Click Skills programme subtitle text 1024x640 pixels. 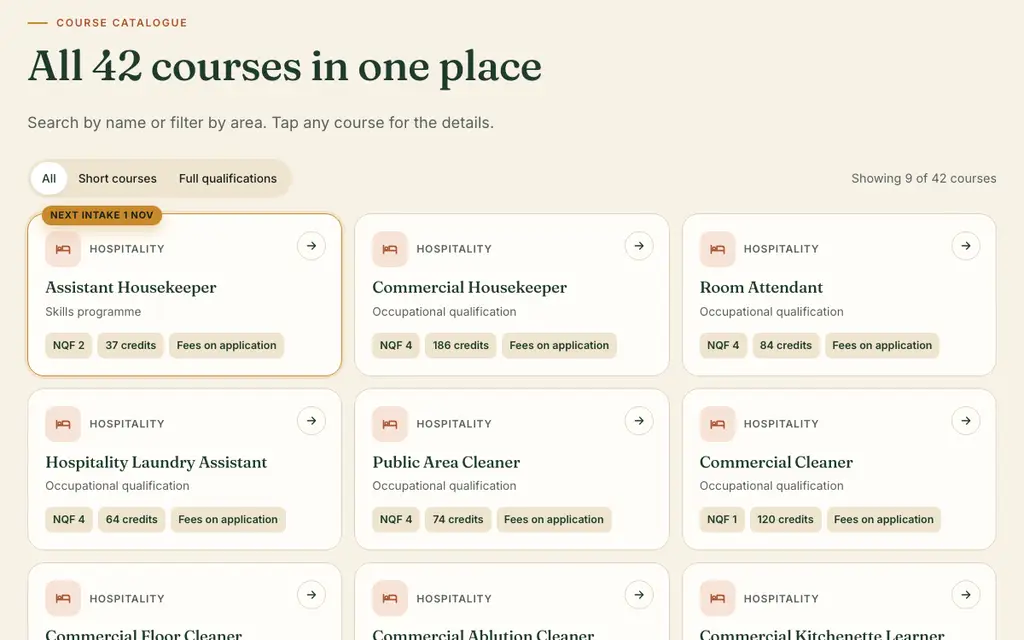93,312
